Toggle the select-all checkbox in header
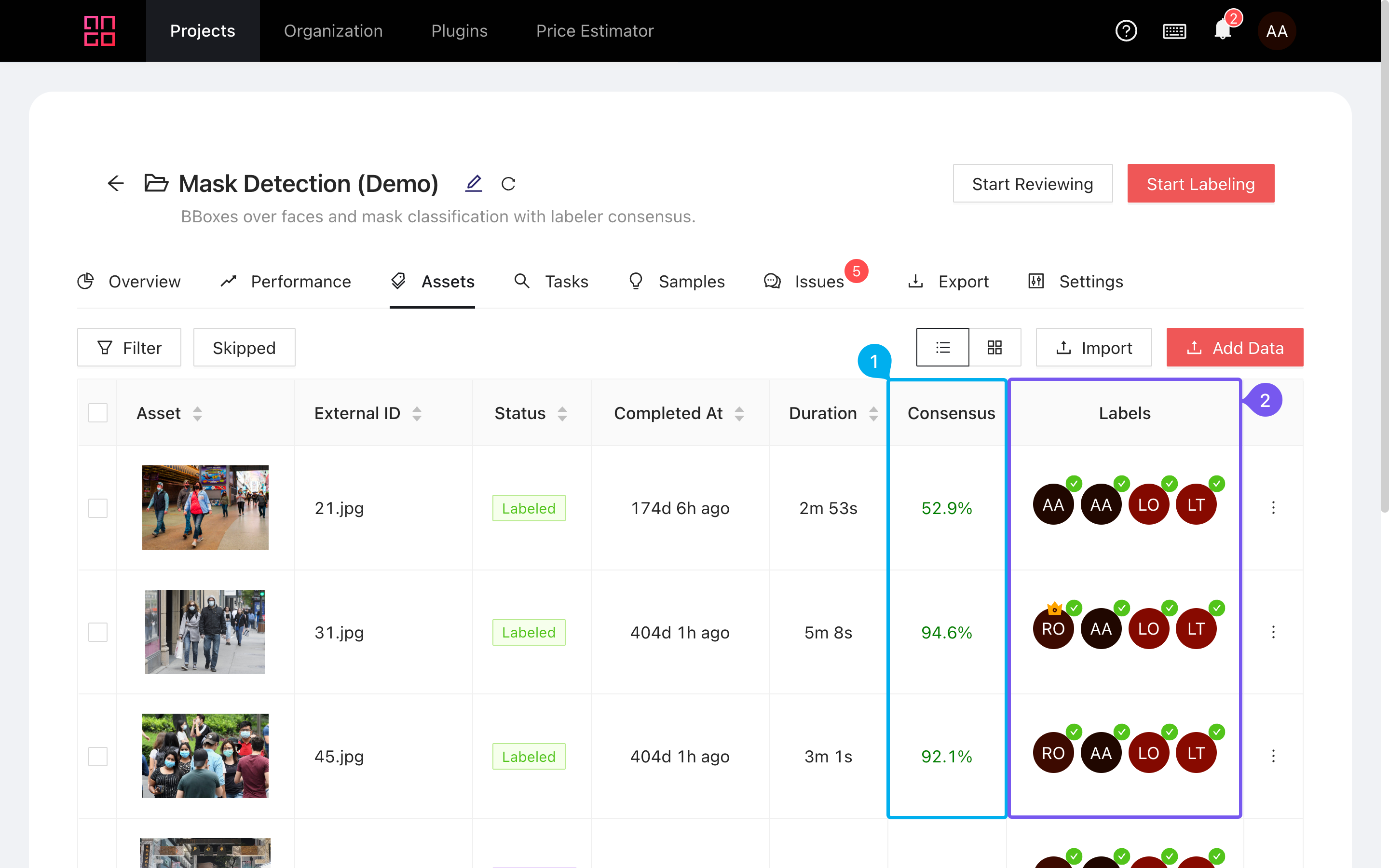The image size is (1389, 868). click(98, 413)
